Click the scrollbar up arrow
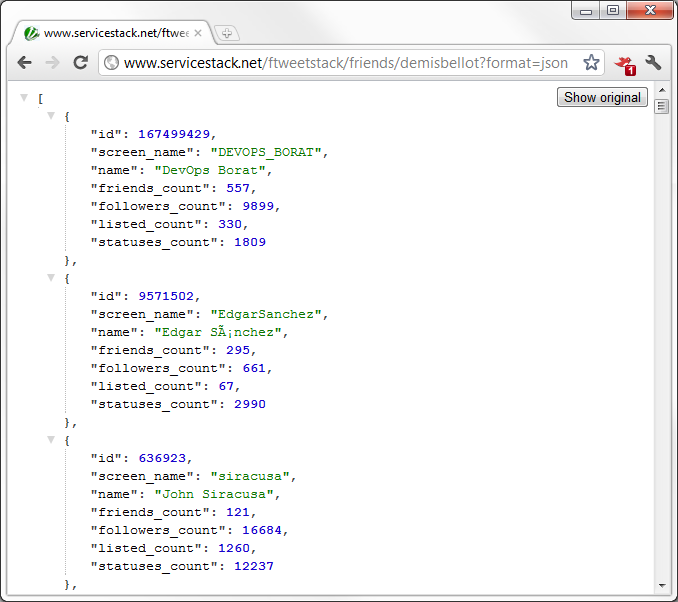The width and height of the screenshot is (678, 602). 662,90
